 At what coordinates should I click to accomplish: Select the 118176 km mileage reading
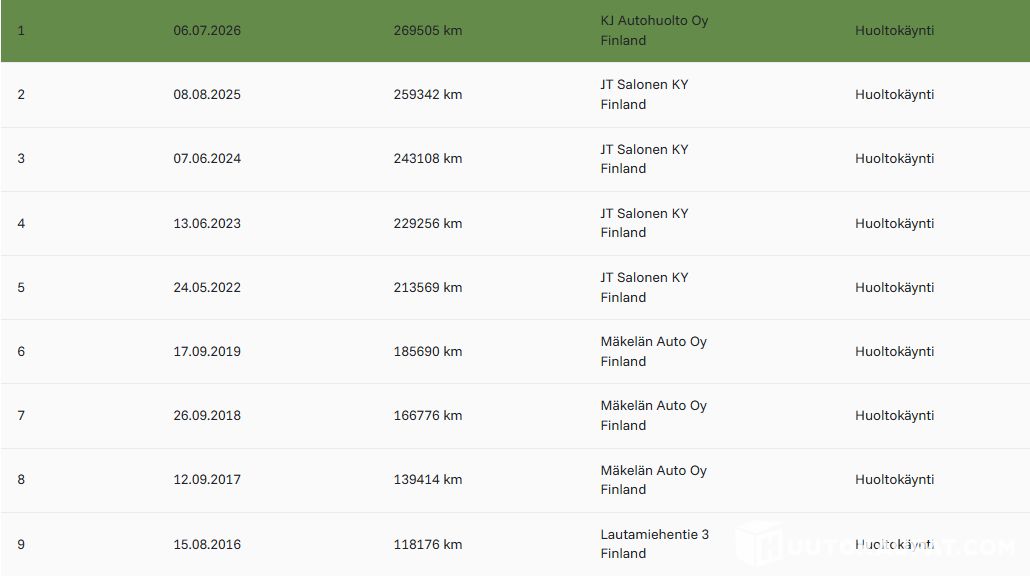click(x=428, y=544)
